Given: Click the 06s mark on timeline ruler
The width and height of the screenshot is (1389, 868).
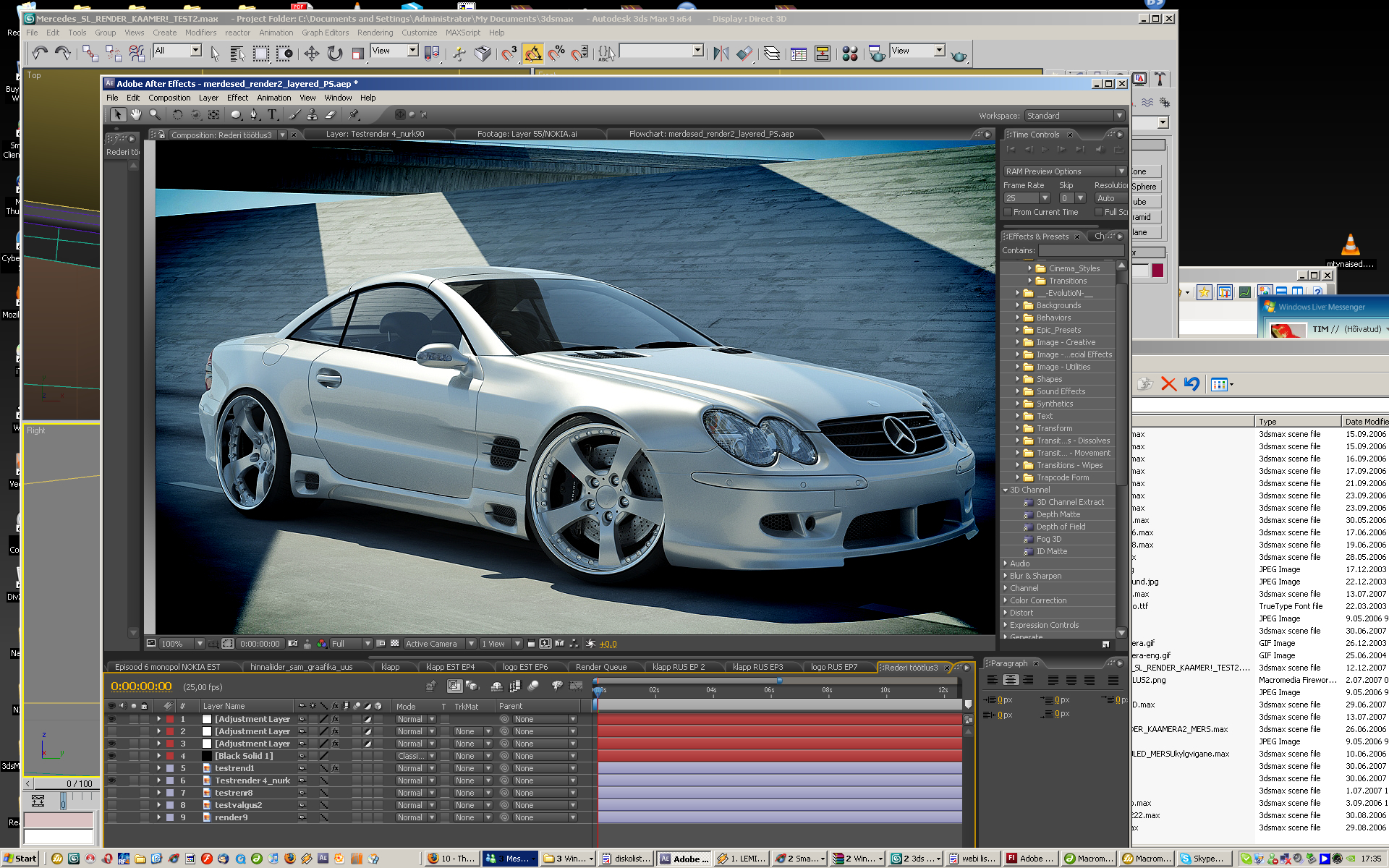Looking at the screenshot, I should point(769,690).
